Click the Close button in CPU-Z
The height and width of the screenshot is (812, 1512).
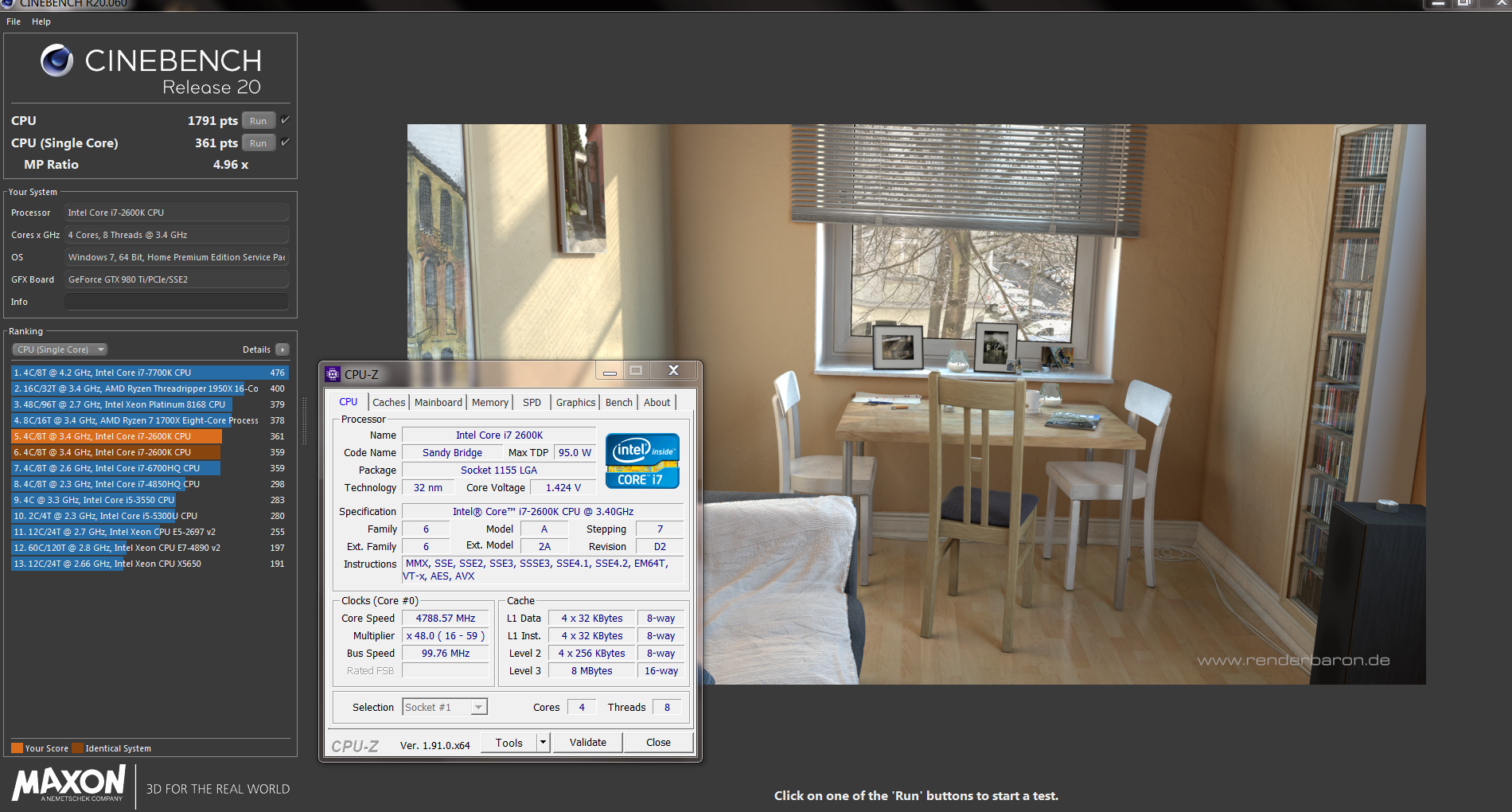[658, 743]
